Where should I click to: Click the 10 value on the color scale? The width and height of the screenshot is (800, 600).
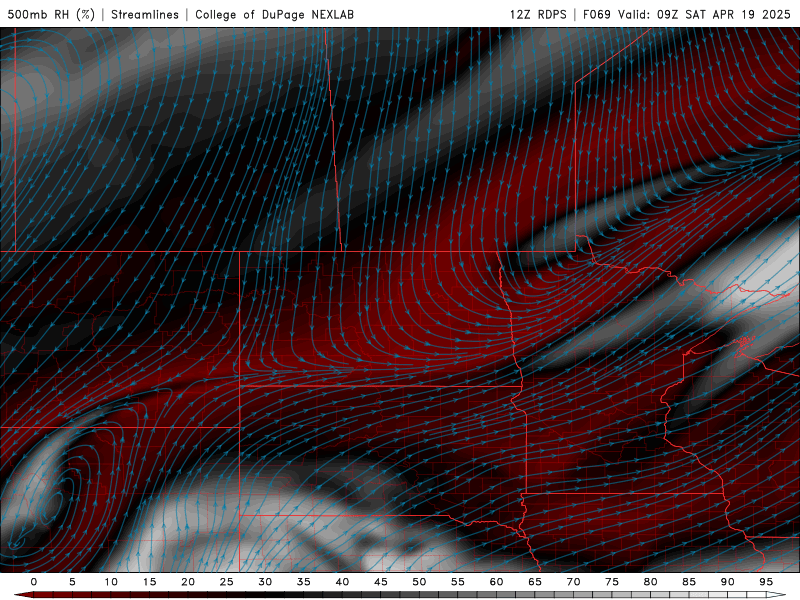click(x=111, y=582)
